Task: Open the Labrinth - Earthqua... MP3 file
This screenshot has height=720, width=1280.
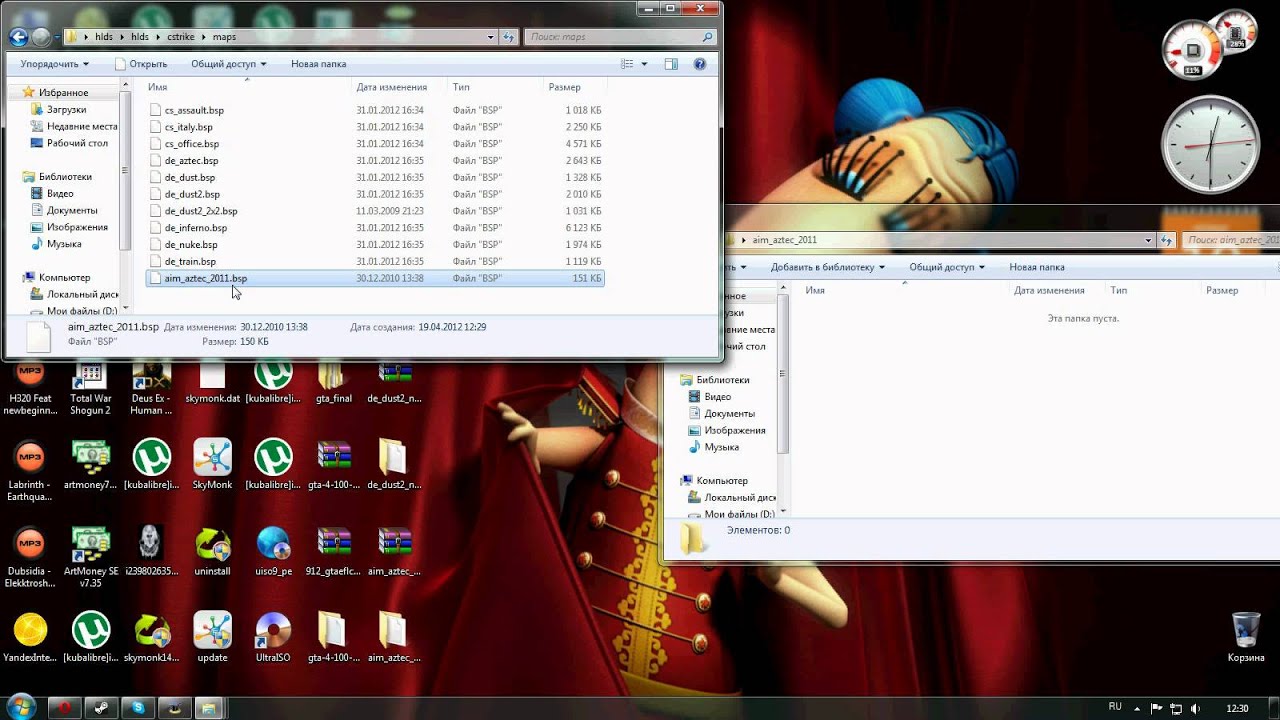Action: [x=30, y=471]
